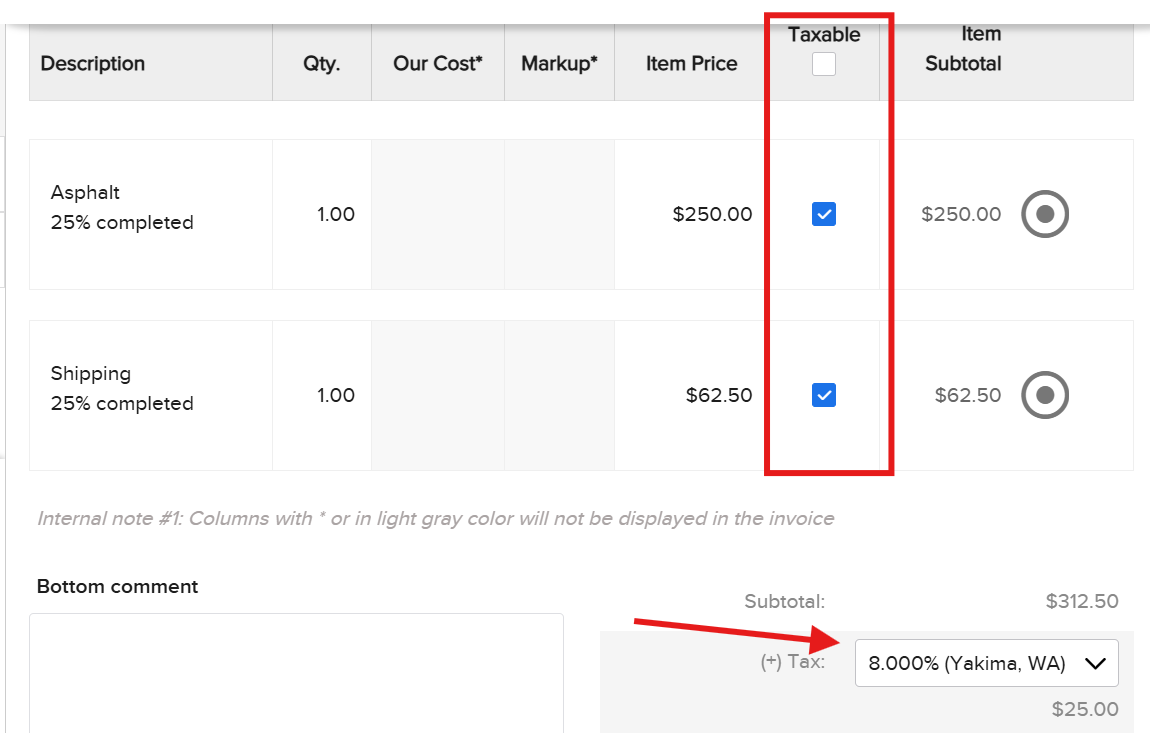Click the $62.50 Shipping price field
1150x733 pixels.
tap(720, 395)
